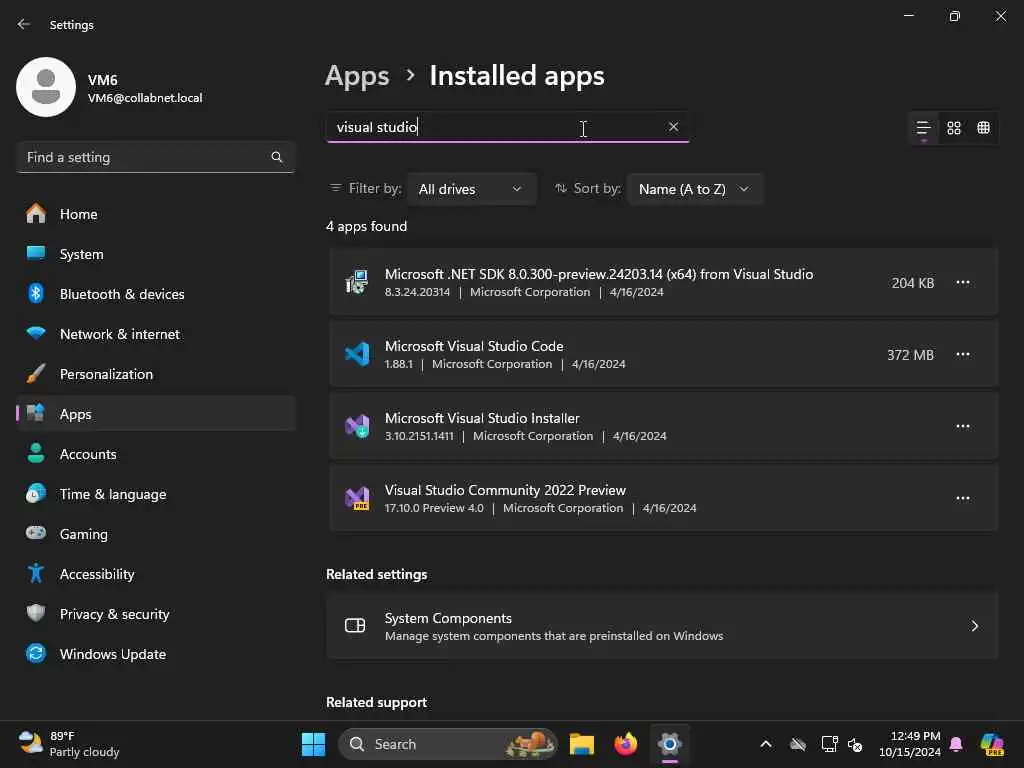Open File Explorer from the taskbar
This screenshot has width=1024, height=768.
[x=582, y=744]
